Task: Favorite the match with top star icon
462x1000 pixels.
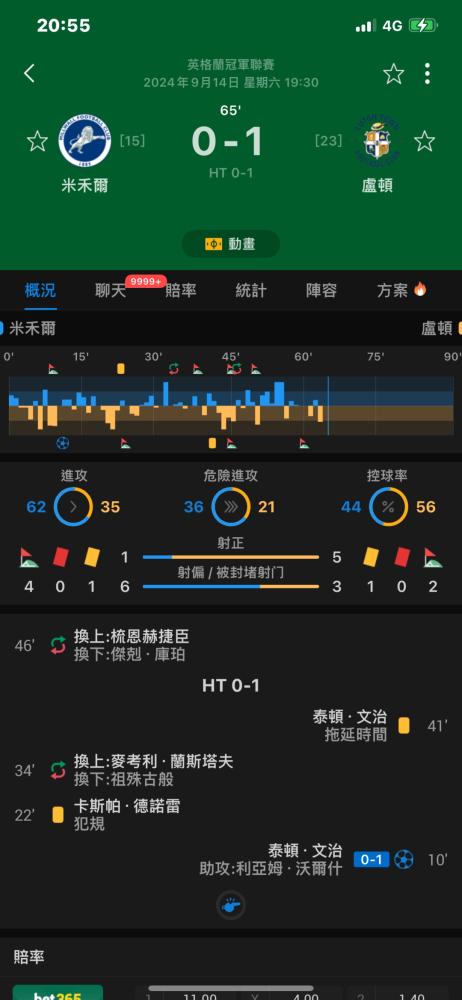Action: pos(393,74)
